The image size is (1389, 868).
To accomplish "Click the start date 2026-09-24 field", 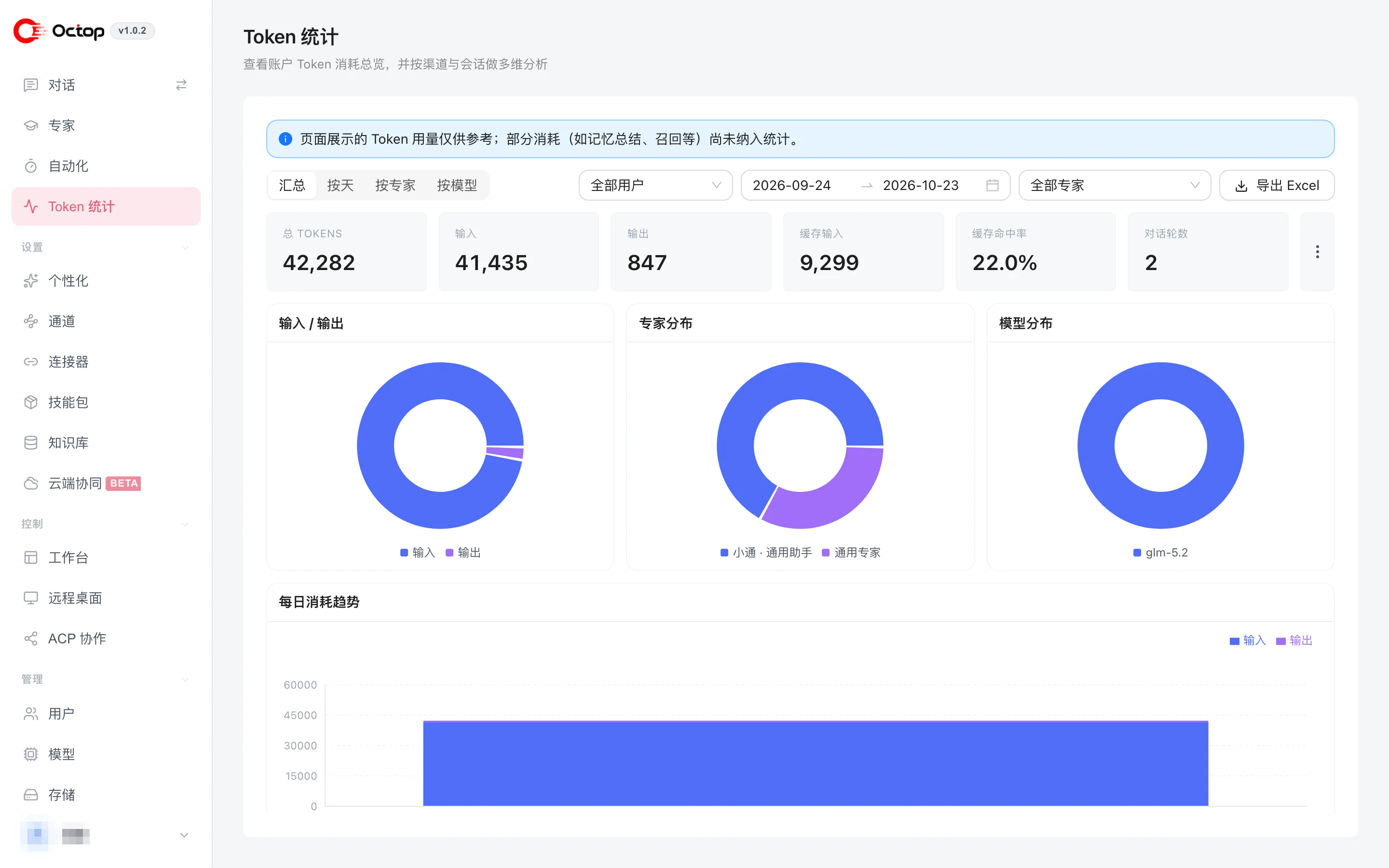I will tap(791, 186).
